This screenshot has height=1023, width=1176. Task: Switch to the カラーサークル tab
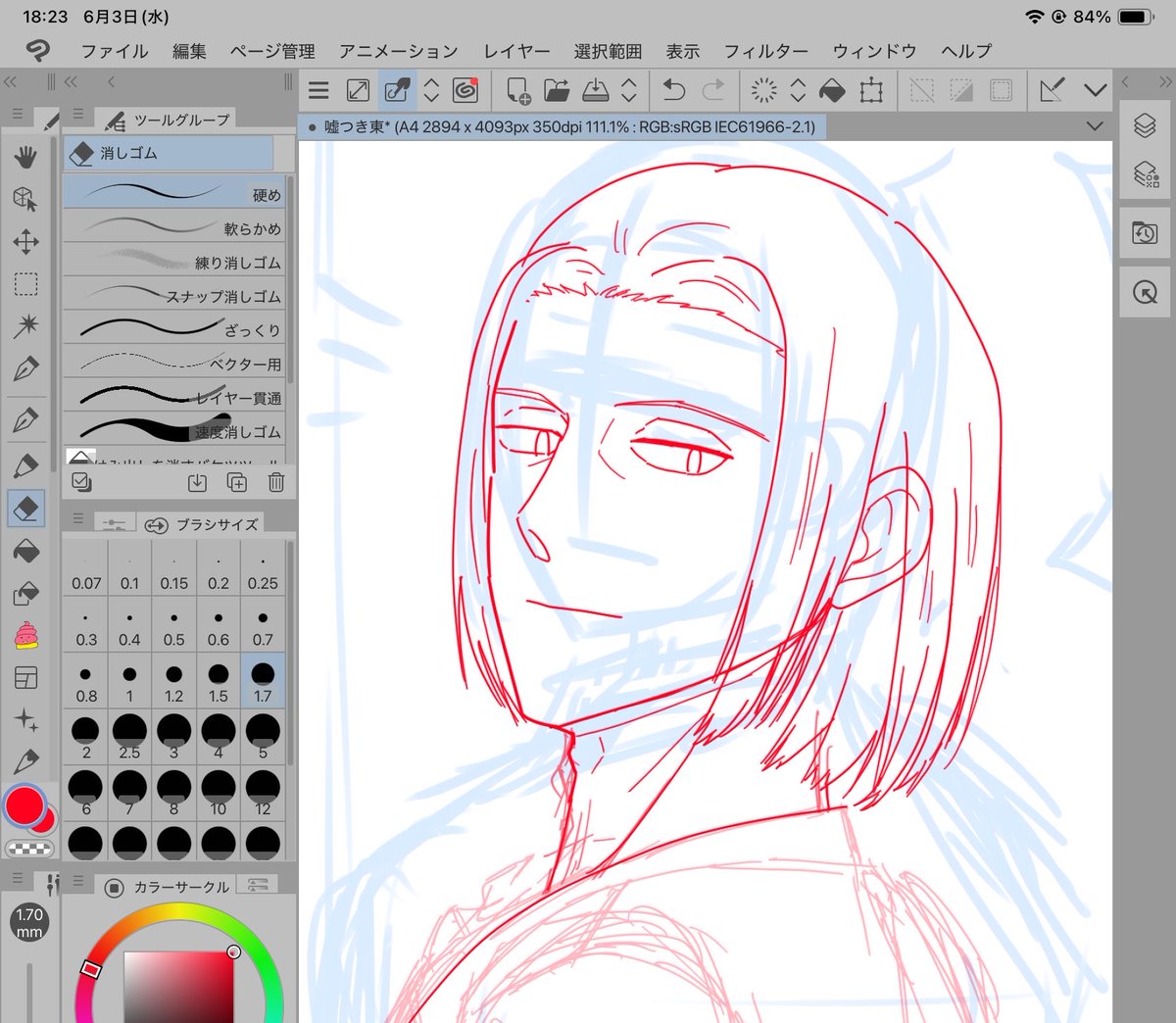click(167, 887)
